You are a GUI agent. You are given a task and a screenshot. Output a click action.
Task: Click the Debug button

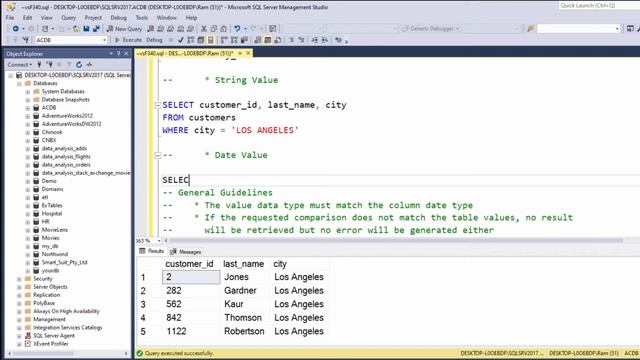[x=154, y=40]
